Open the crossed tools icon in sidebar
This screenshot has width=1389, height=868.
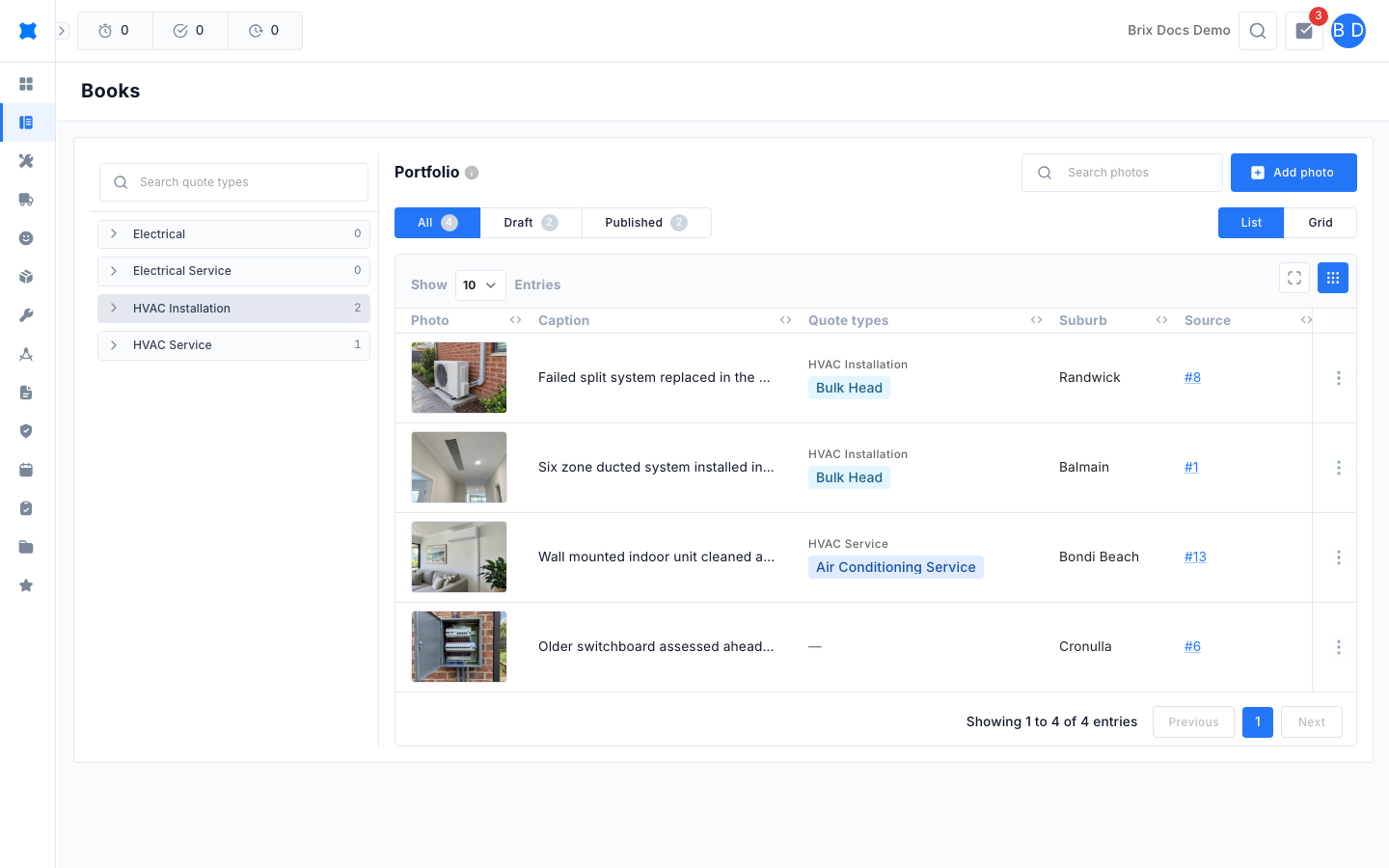pos(26,161)
